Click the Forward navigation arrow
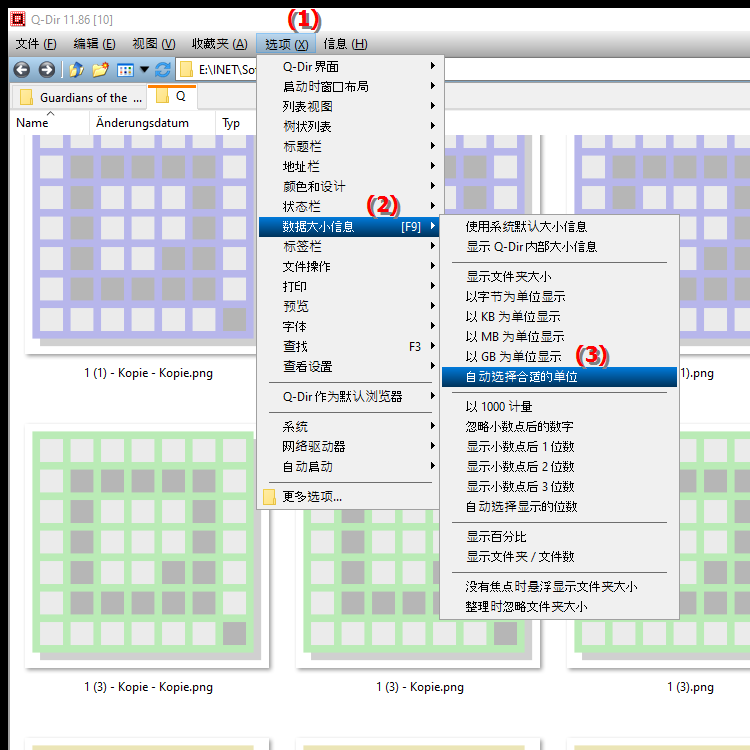 click(x=46, y=70)
